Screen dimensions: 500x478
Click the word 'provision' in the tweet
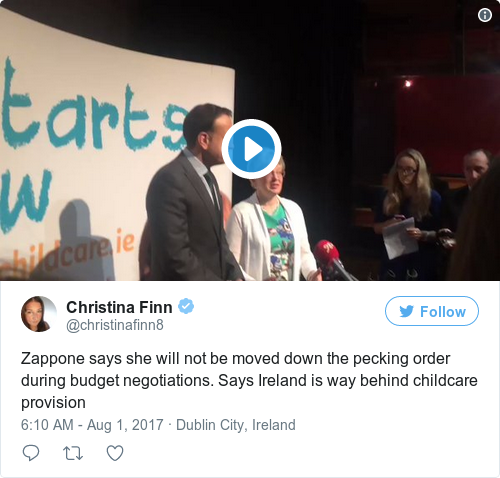click(53, 403)
